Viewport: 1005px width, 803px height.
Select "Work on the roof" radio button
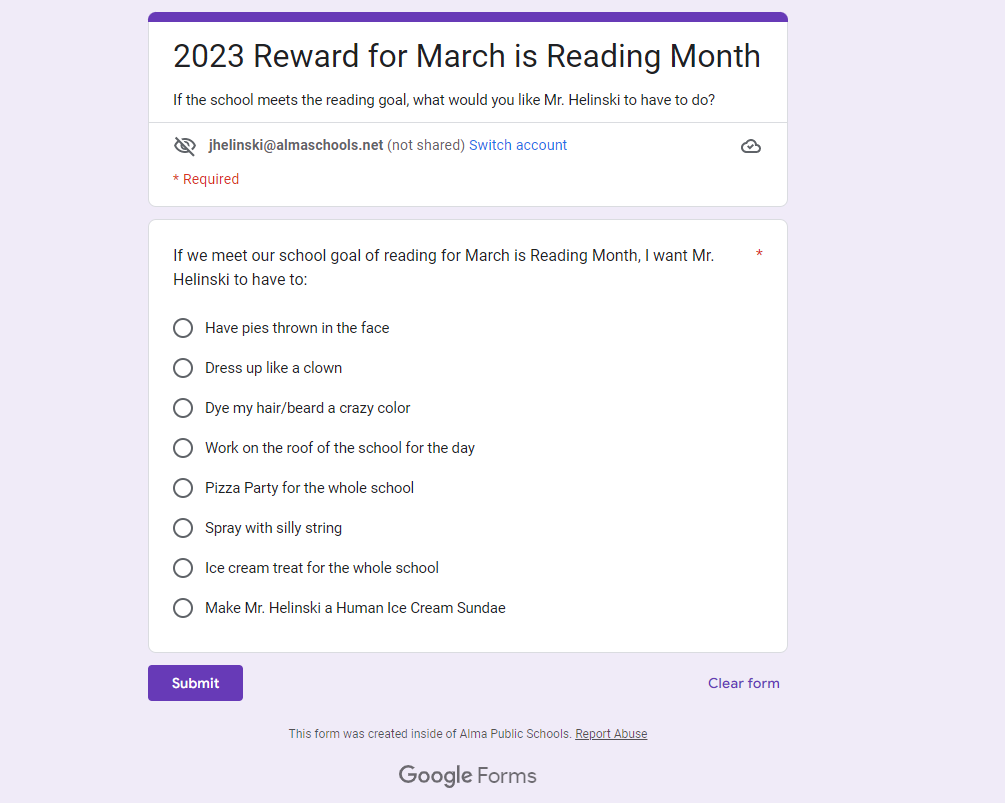[183, 448]
